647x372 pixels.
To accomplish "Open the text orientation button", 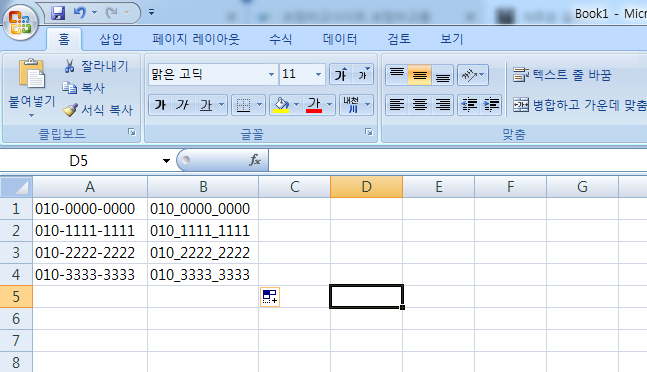I will point(473,75).
